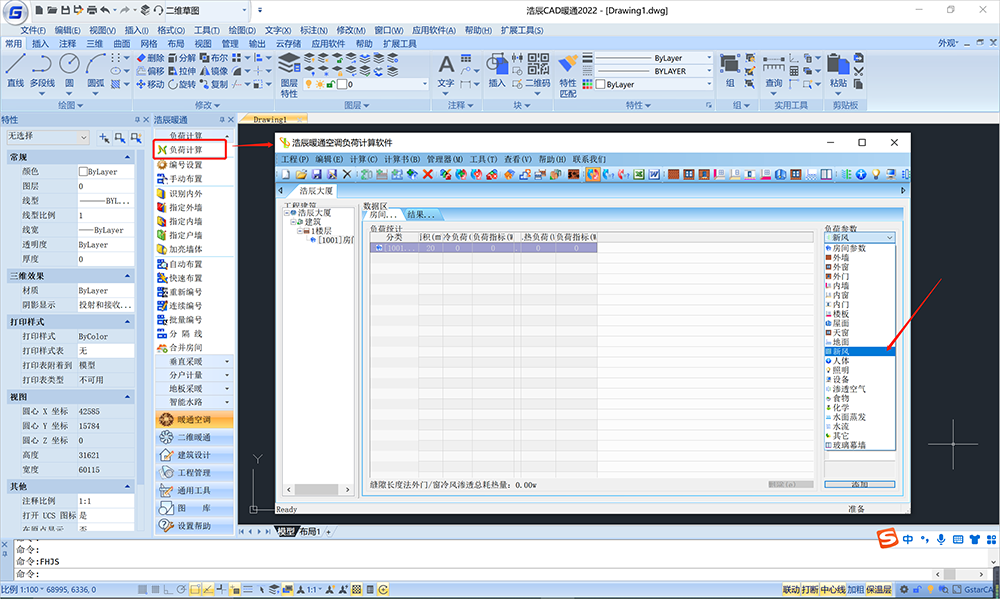Click the 镜像 mirror tool
This screenshot has width=1000, height=599.
(214, 71)
